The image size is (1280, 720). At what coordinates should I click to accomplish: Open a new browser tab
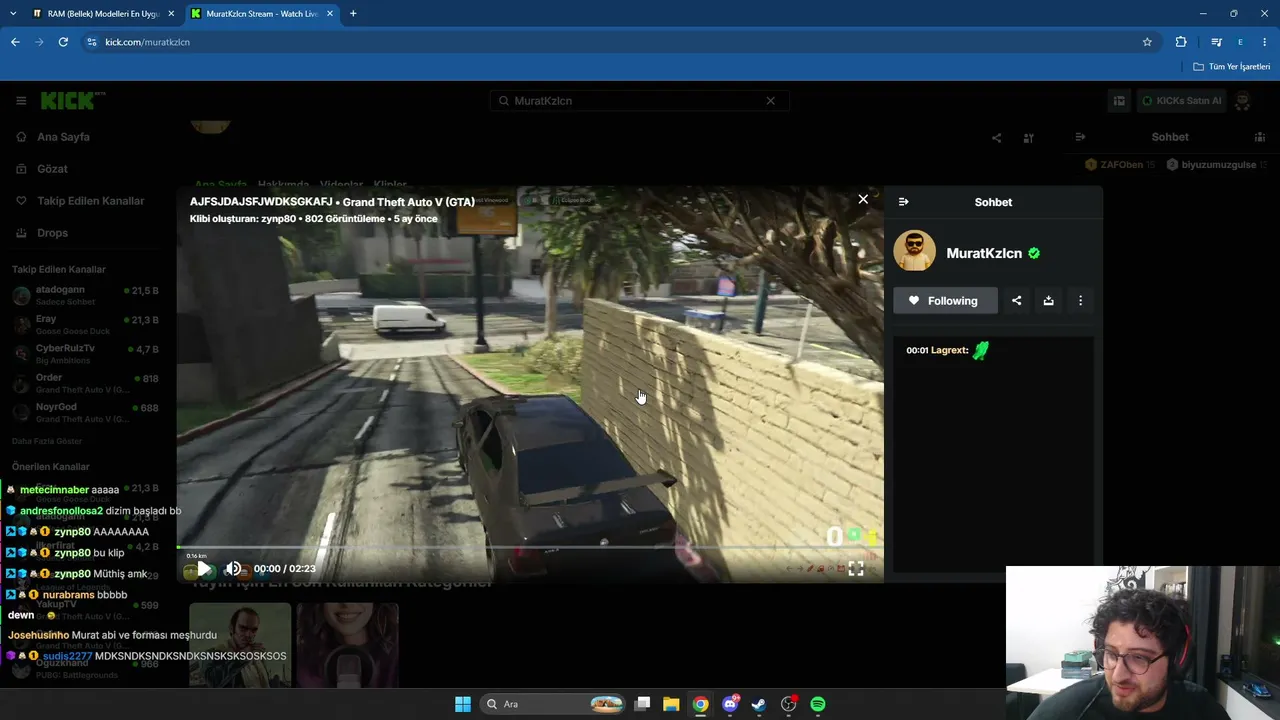point(353,14)
